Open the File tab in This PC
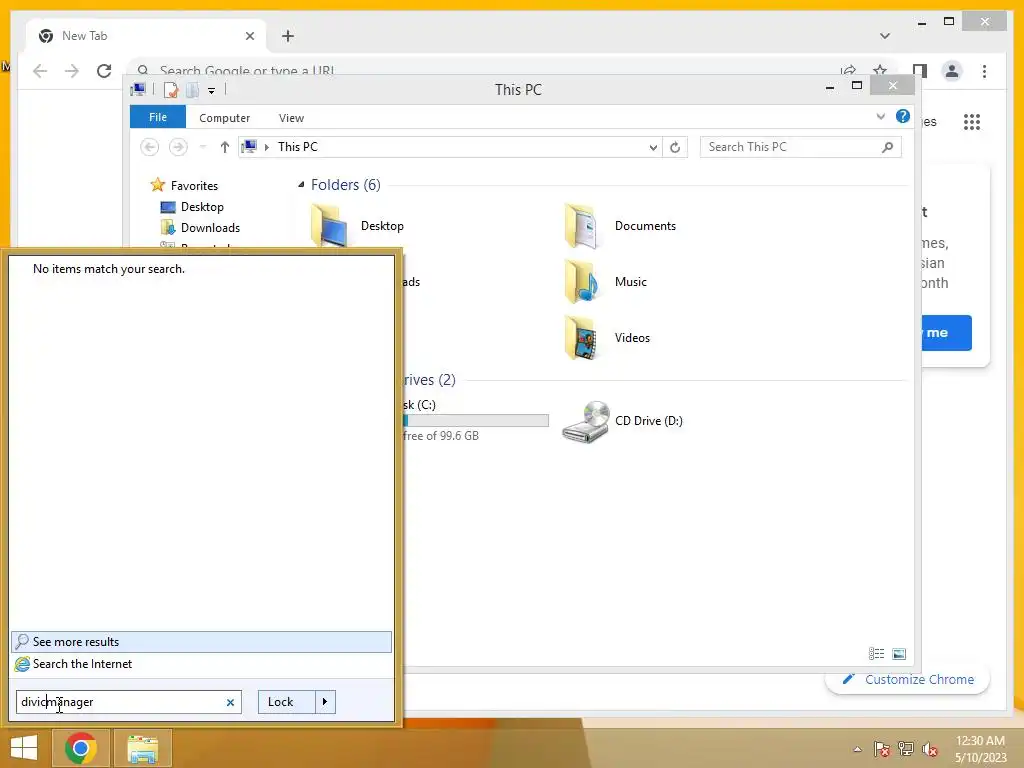1024x768 pixels. 158,117
